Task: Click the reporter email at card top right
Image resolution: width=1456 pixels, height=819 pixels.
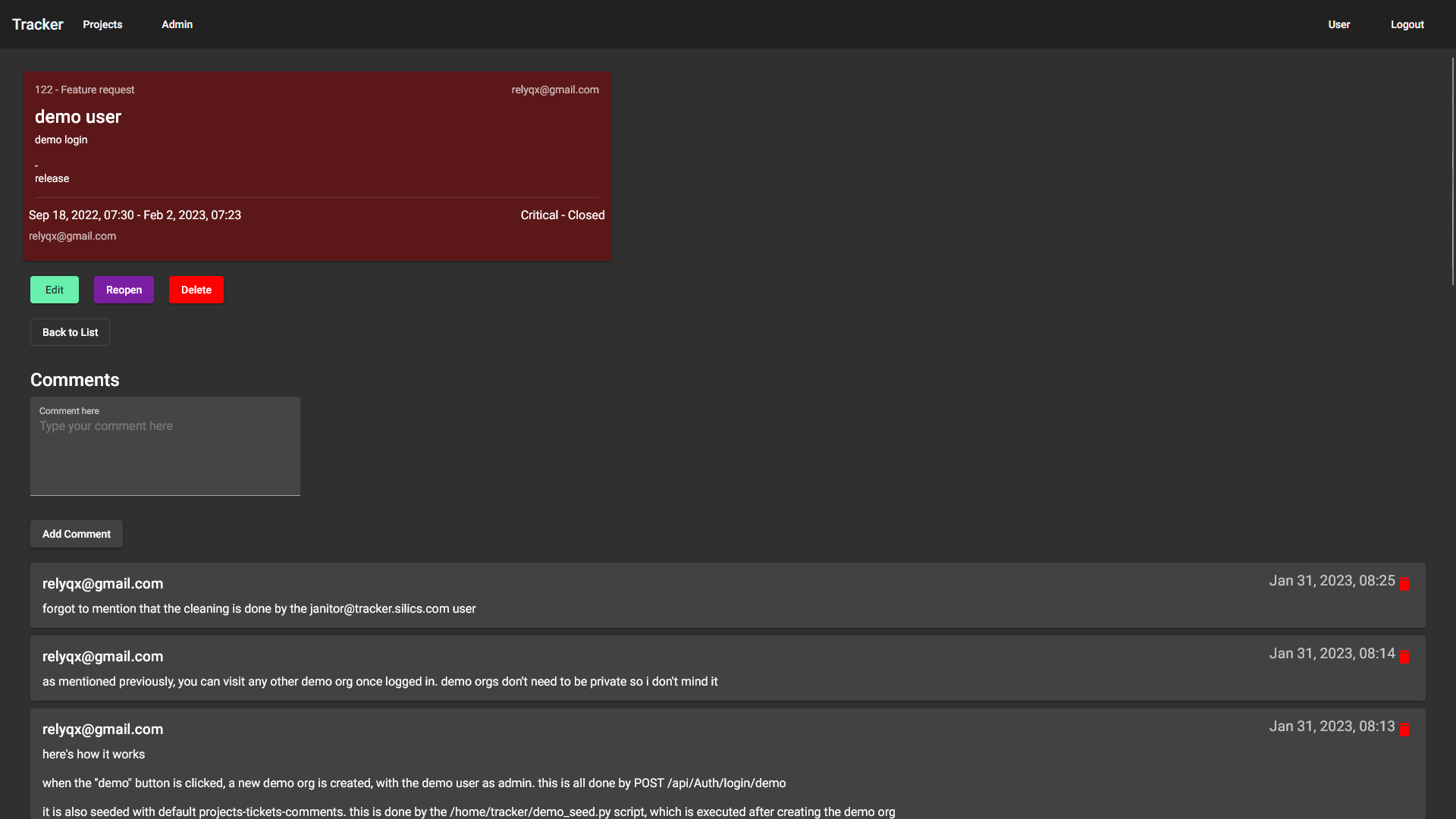Action: click(x=554, y=89)
